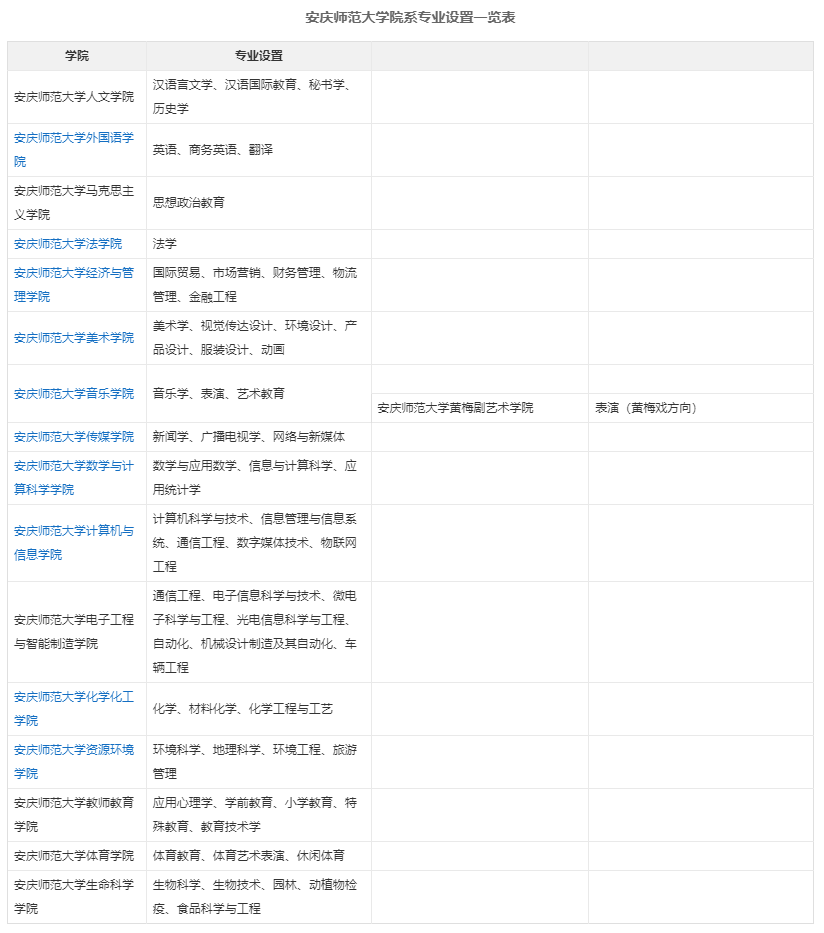This screenshot has width=824, height=933.
Task: Select the 法学 majors cell
Action: click(x=259, y=244)
